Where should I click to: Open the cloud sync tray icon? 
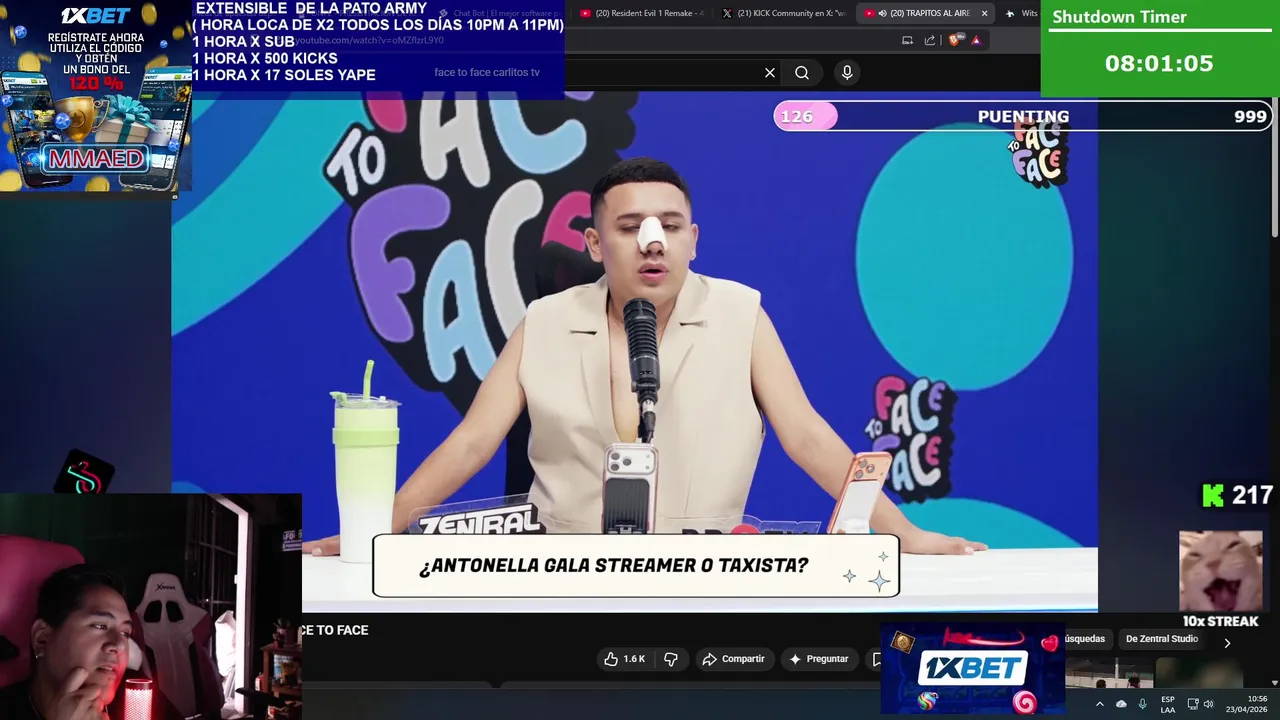(1121, 704)
